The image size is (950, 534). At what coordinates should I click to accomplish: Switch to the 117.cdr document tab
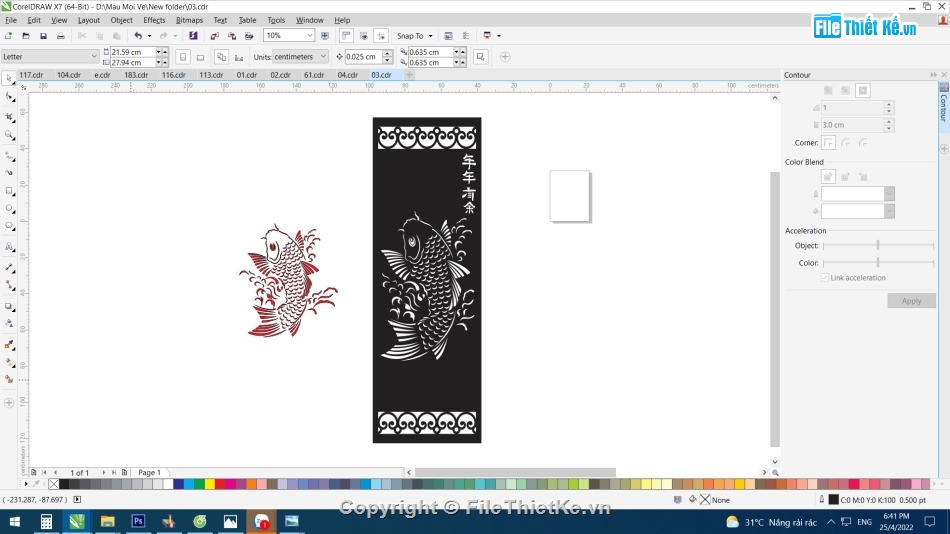(x=32, y=75)
